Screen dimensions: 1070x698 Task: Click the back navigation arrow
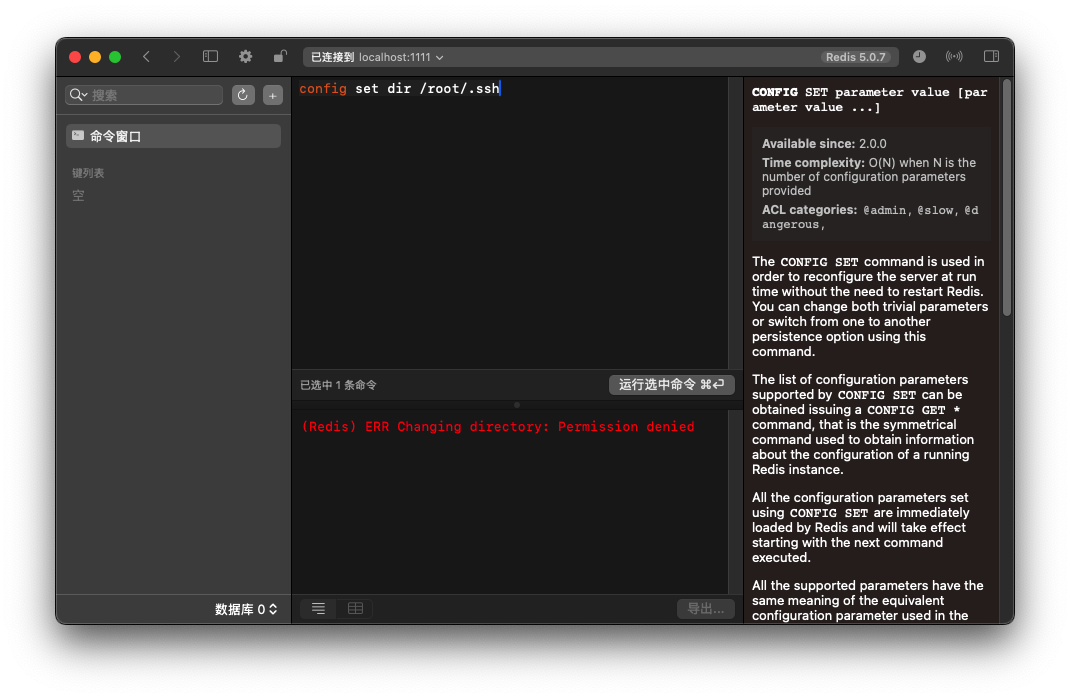click(x=146, y=57)
